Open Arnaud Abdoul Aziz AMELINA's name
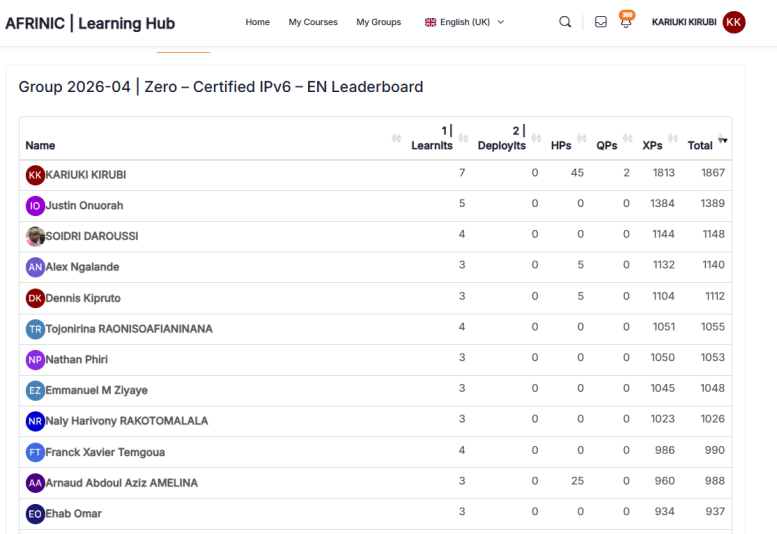The height and width of the screenshot is (534, 777). point(121,483)
